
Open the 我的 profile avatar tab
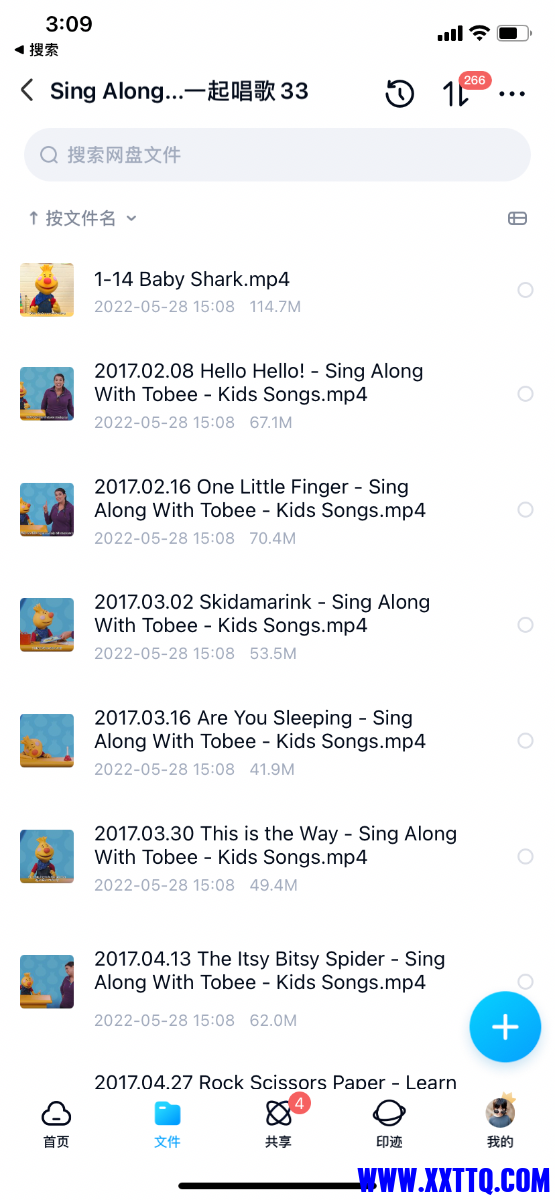(x=500, y=1122)
